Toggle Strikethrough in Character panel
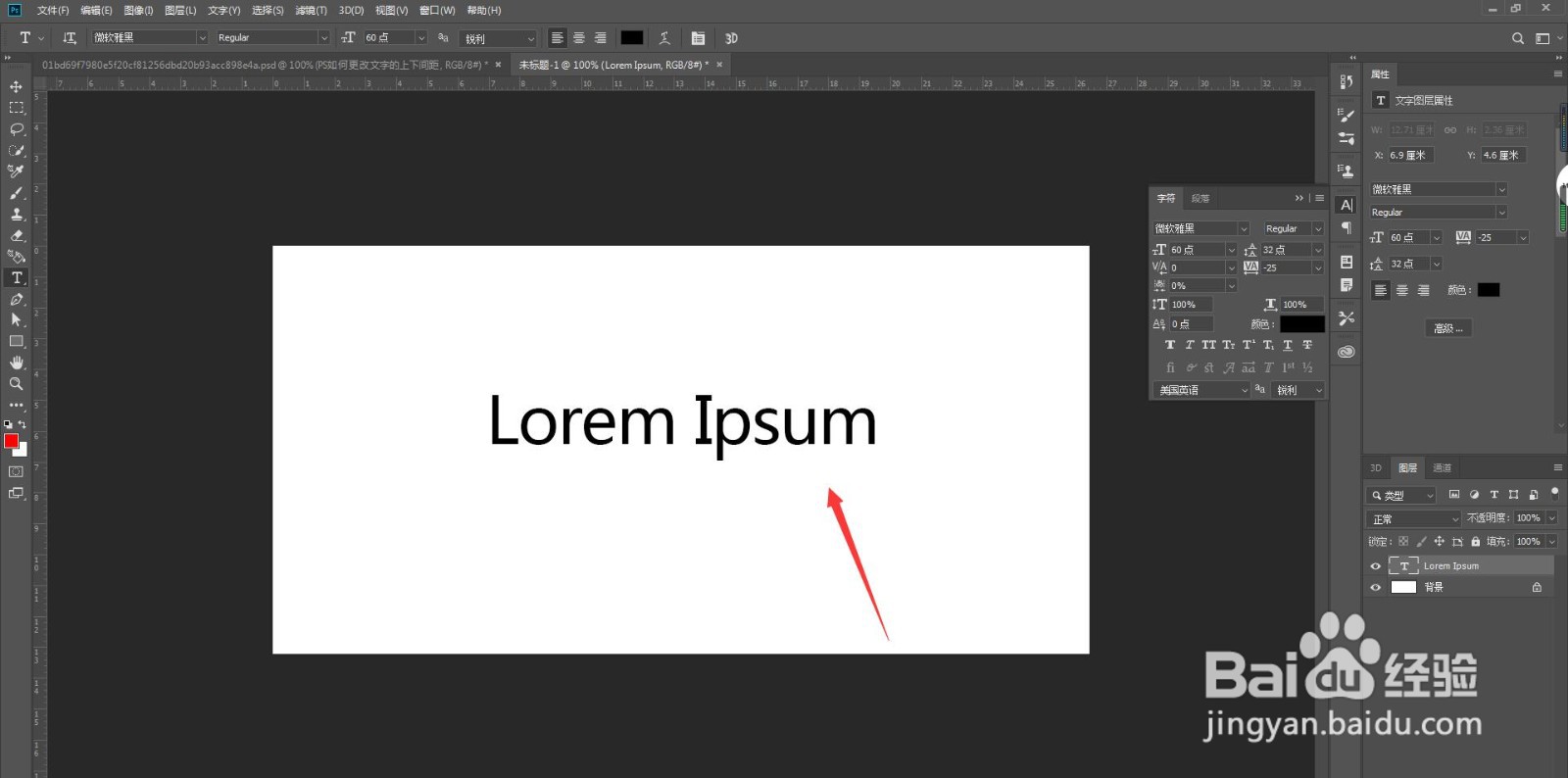Viewport: 1568px width, 778px height. tap(1307, 345)
